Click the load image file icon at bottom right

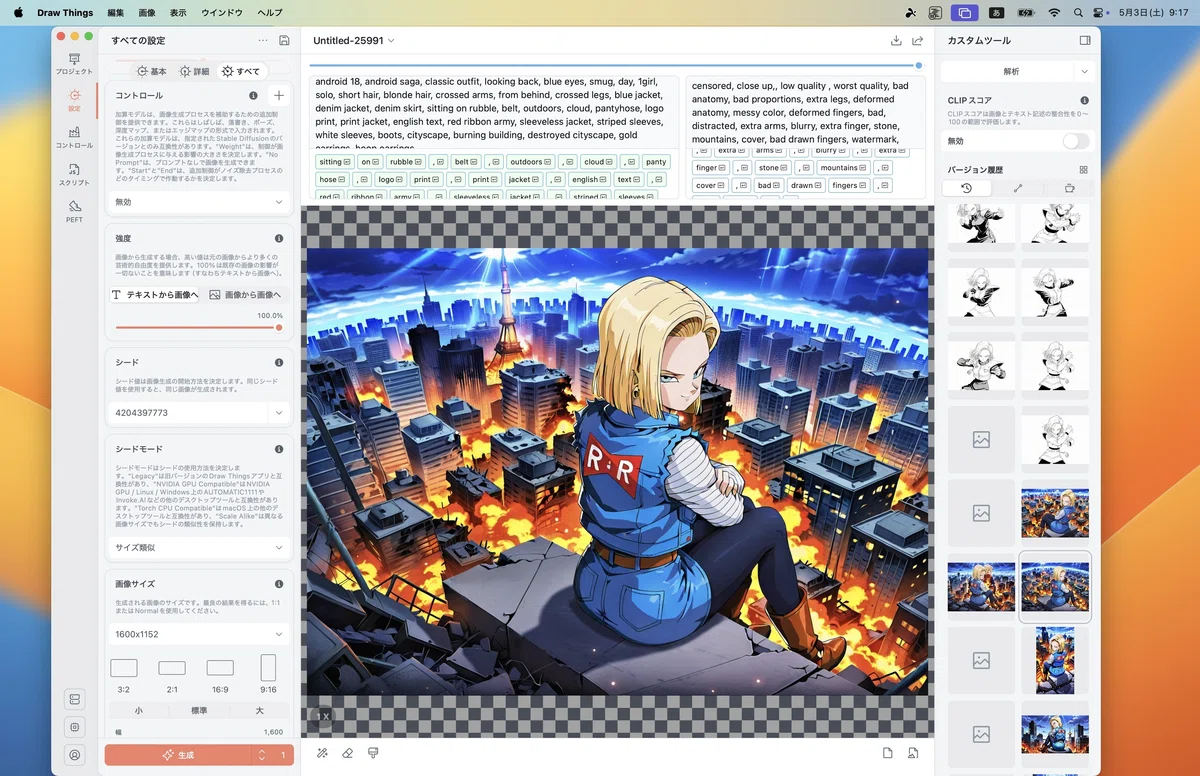pos(913,753)
